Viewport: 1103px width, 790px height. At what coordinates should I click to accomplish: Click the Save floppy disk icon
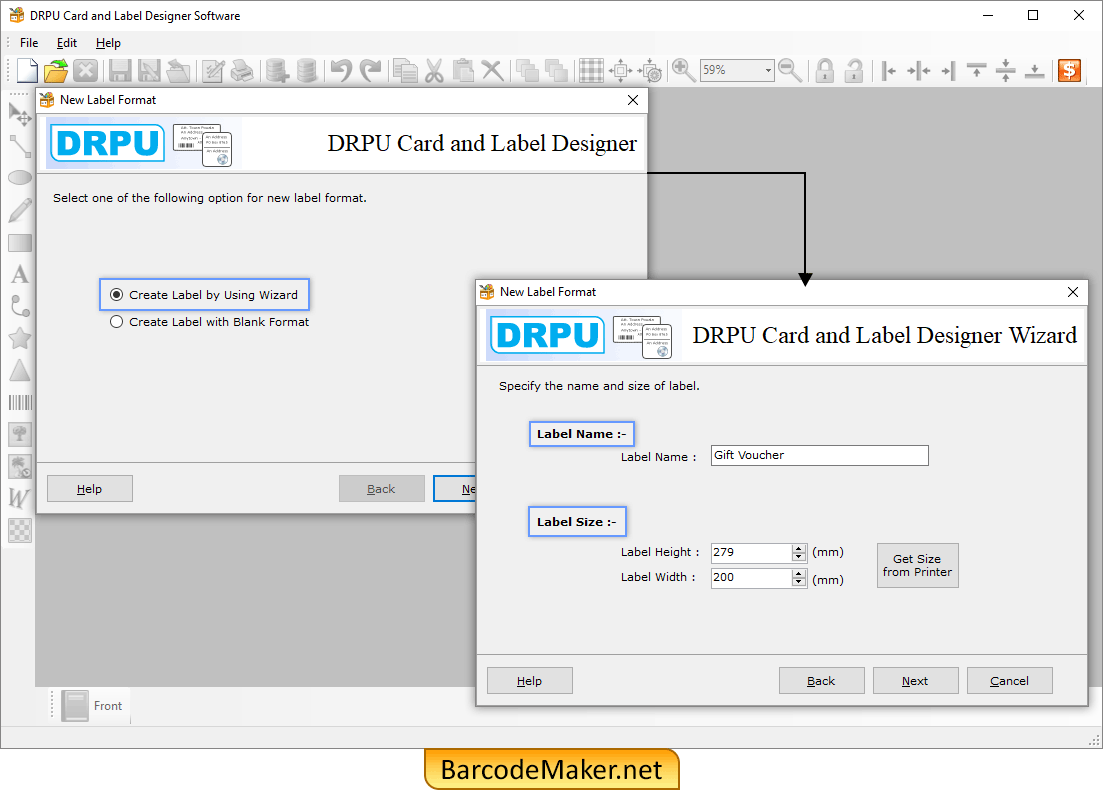[120, 70]
